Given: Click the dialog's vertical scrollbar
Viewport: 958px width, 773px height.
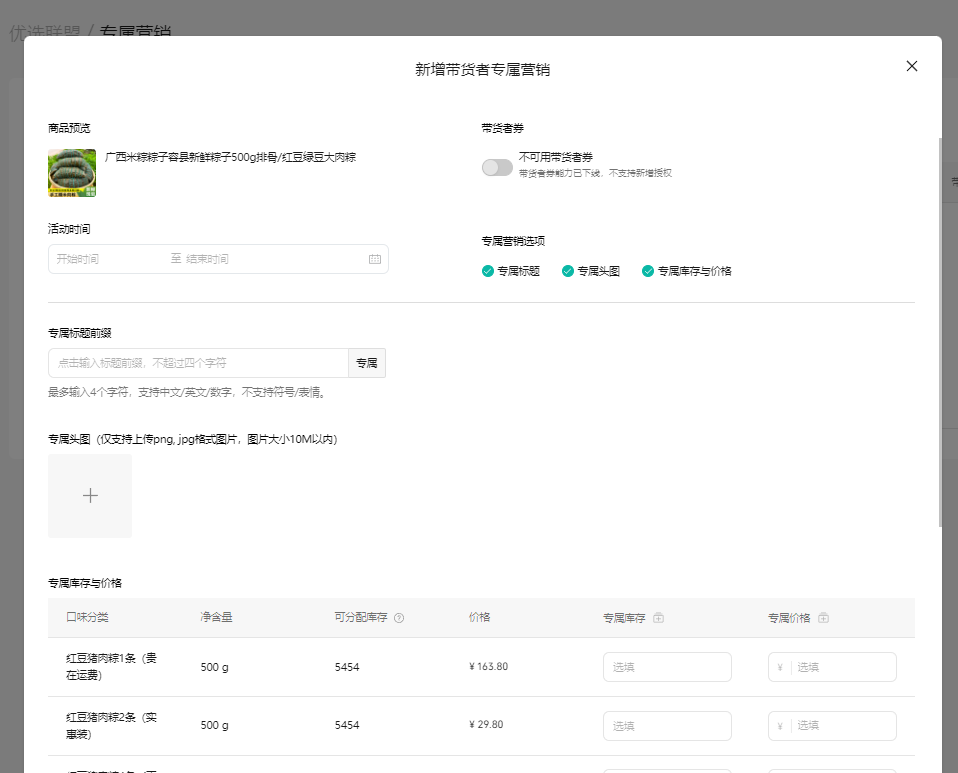Looking at the screenshot, I should pyautogui.click(x=940, y=330).
